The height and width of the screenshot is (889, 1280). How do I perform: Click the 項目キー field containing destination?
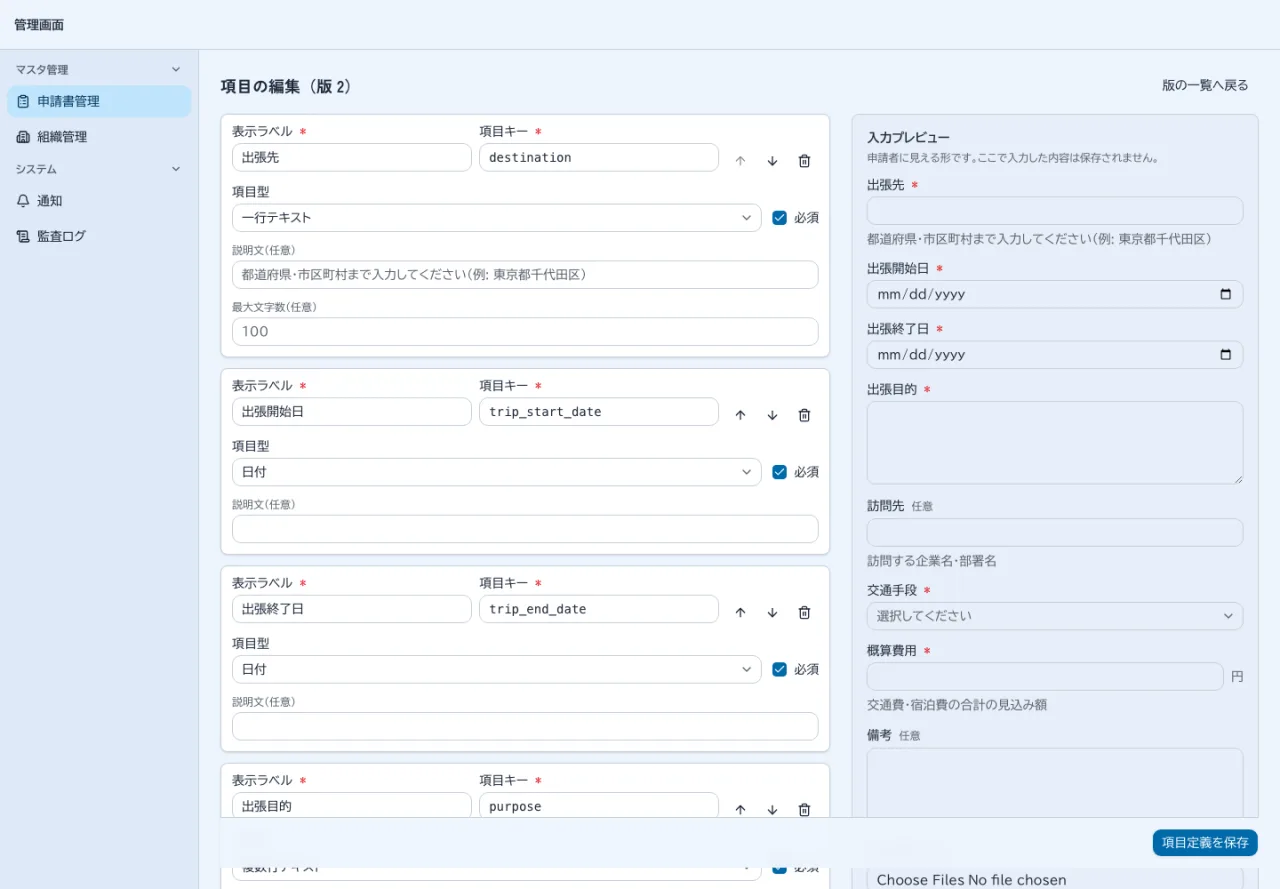click(599, 158)
